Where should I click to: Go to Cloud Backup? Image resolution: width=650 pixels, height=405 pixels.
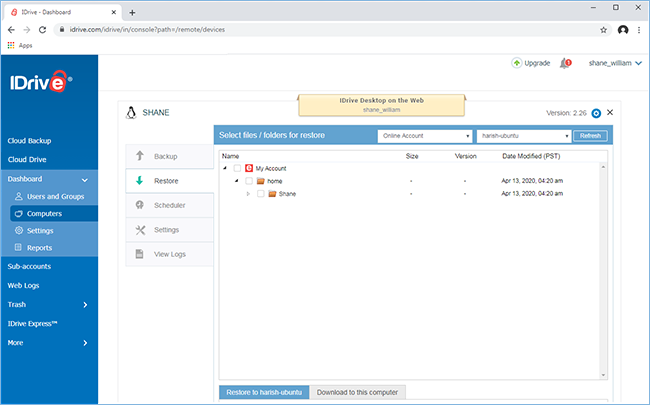click(x=29, y=141)
